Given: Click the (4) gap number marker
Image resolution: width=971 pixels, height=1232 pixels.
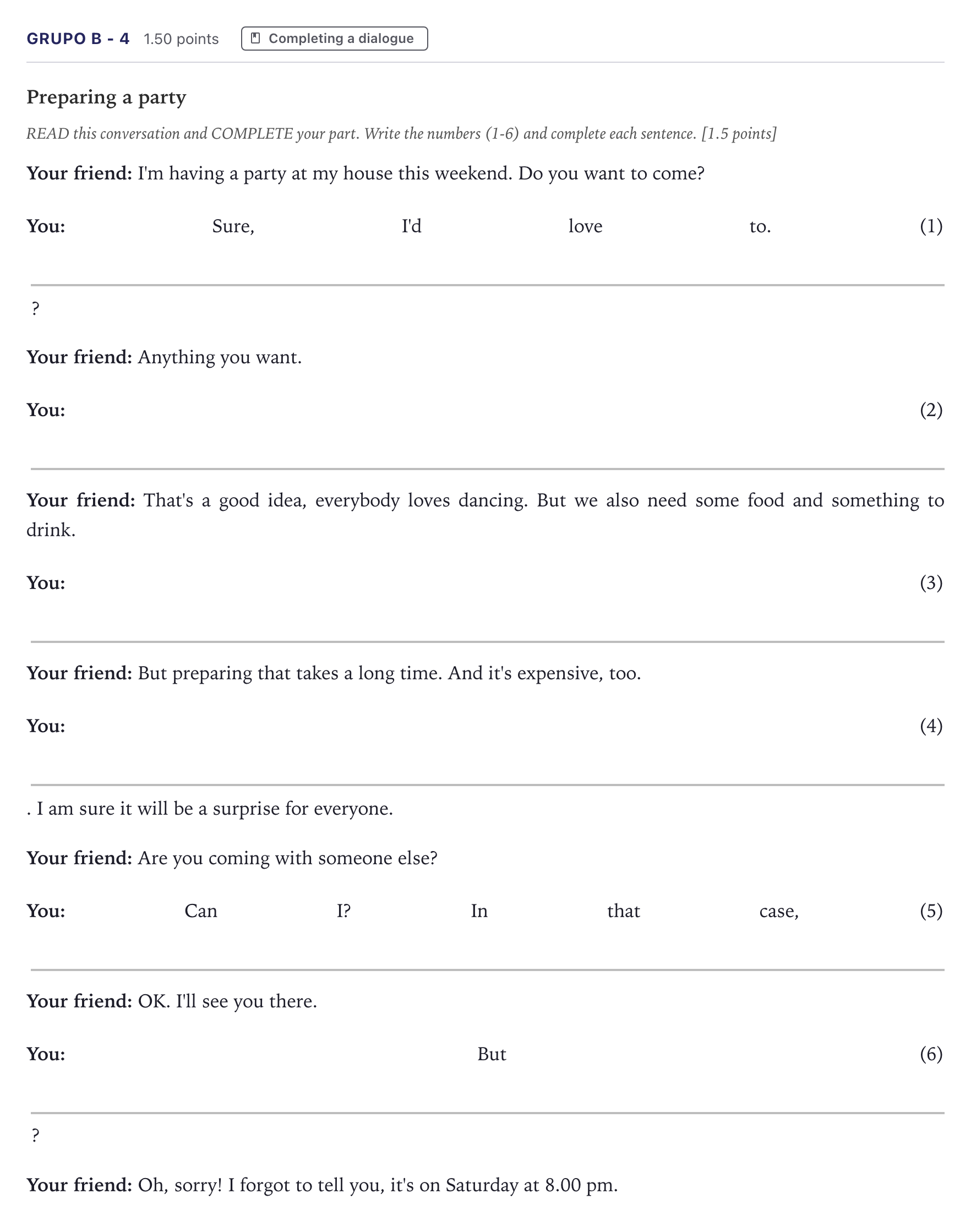Looking at the screenshot, I should point(931,726).
